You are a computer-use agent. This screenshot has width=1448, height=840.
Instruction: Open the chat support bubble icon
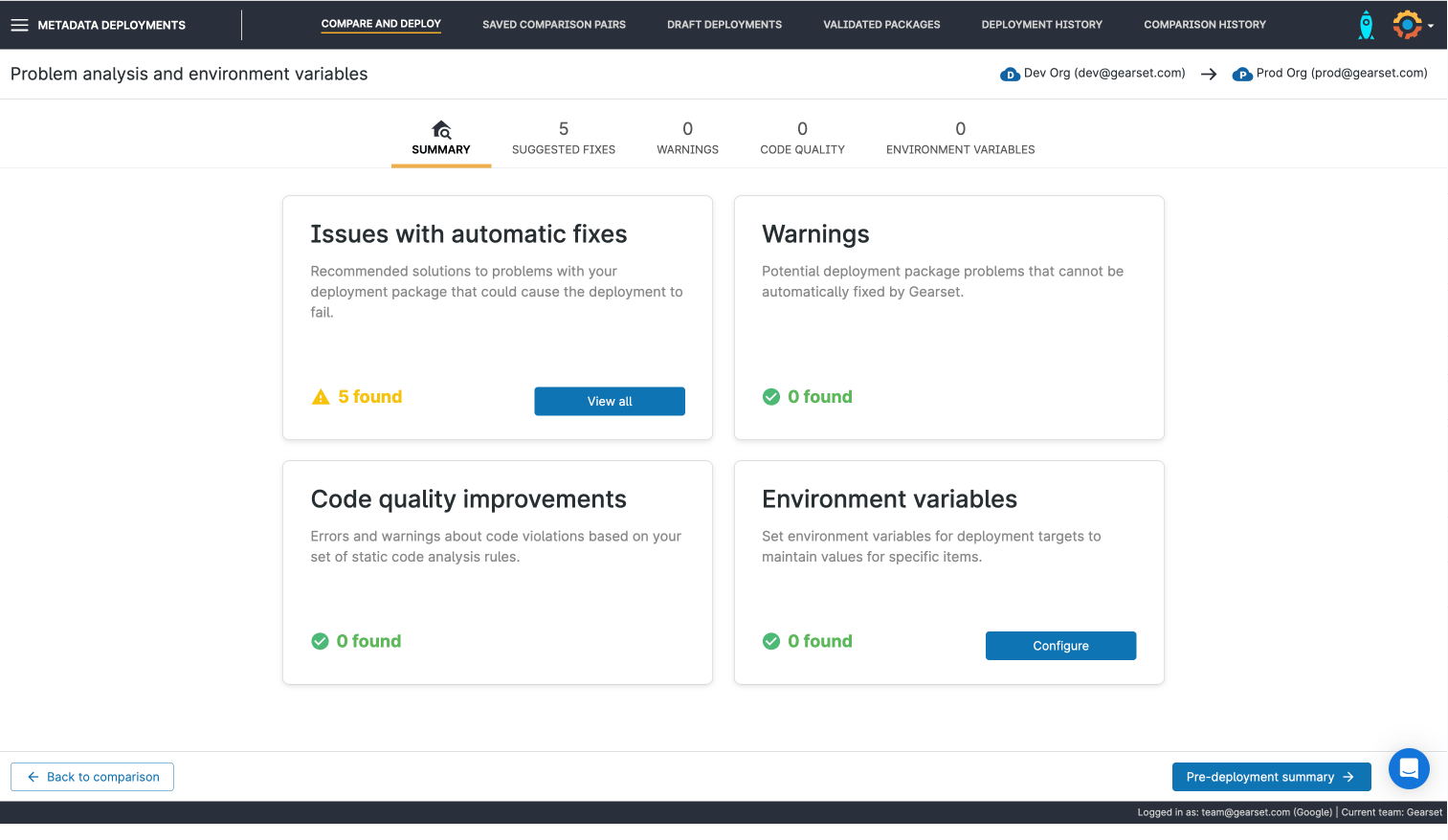1408,768
